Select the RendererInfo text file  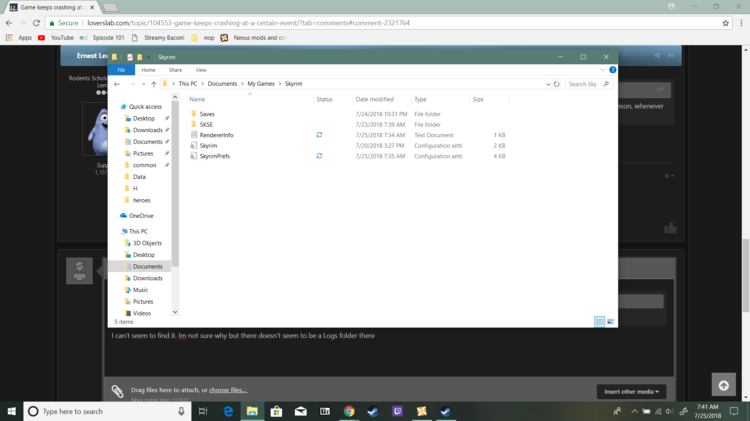(217, 135)
